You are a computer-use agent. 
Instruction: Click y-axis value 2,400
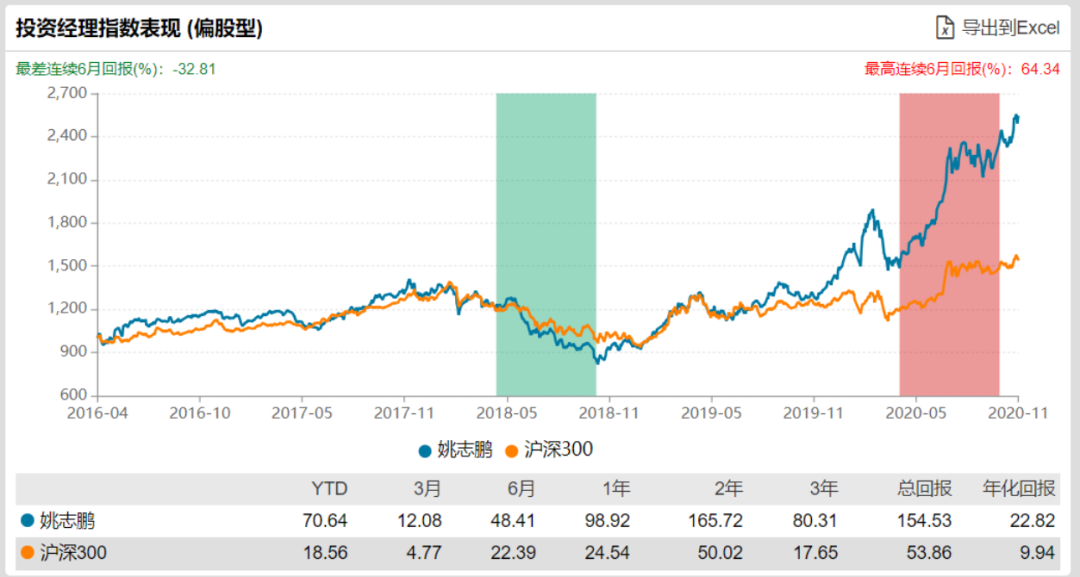[x=67, y=136]
